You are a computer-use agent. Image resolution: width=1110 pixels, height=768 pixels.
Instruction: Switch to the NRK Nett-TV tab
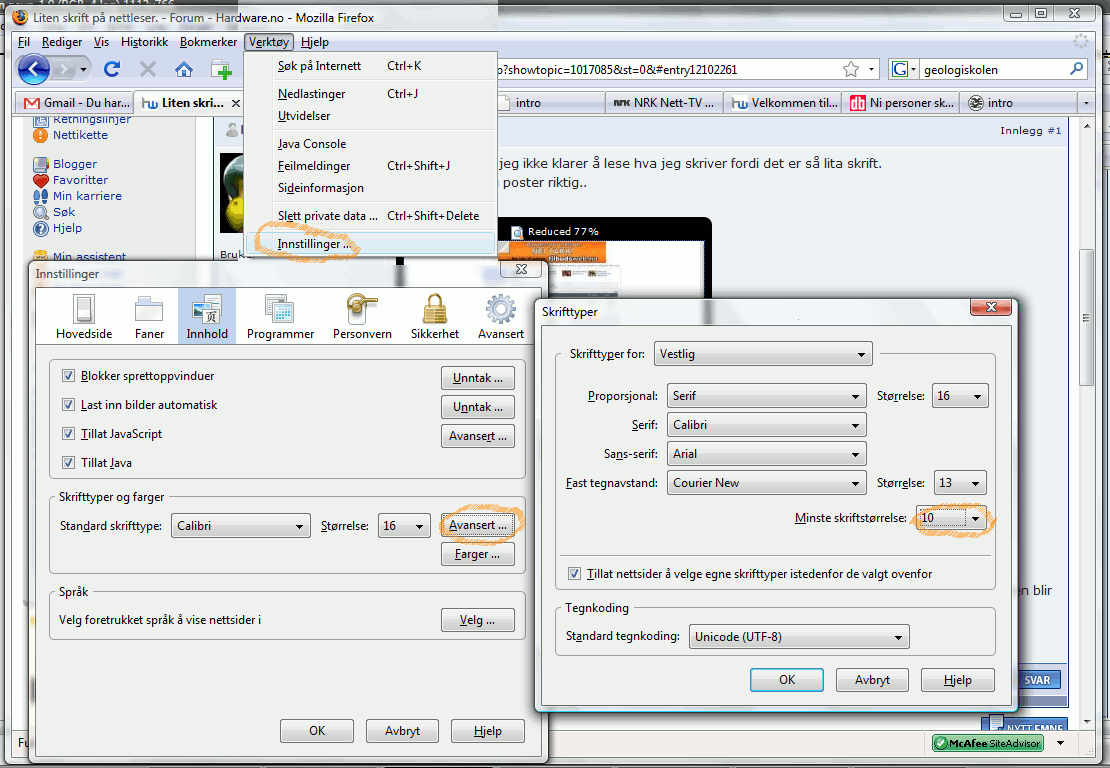pyautogui.click(x=663, y=103)
